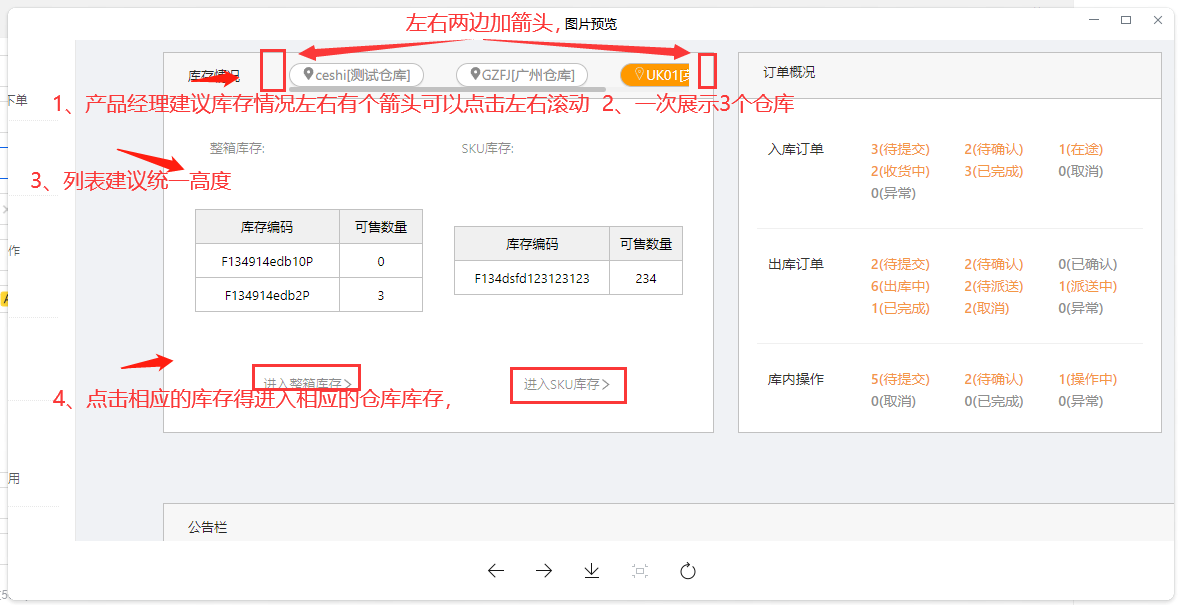
Task: Minimize the image preview window
Action: [x=1095, y=20]
